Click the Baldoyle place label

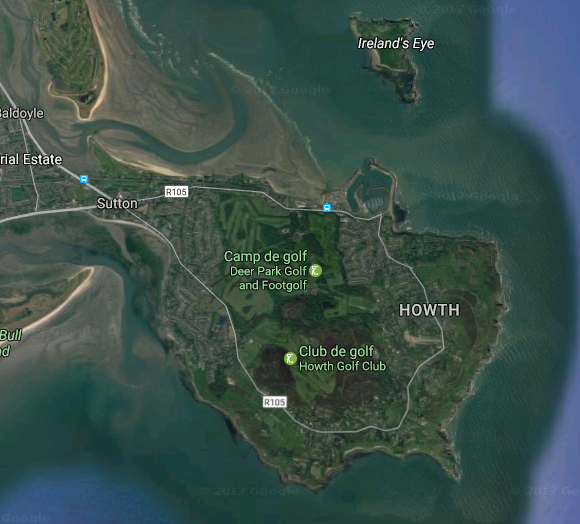coord(21,113)
